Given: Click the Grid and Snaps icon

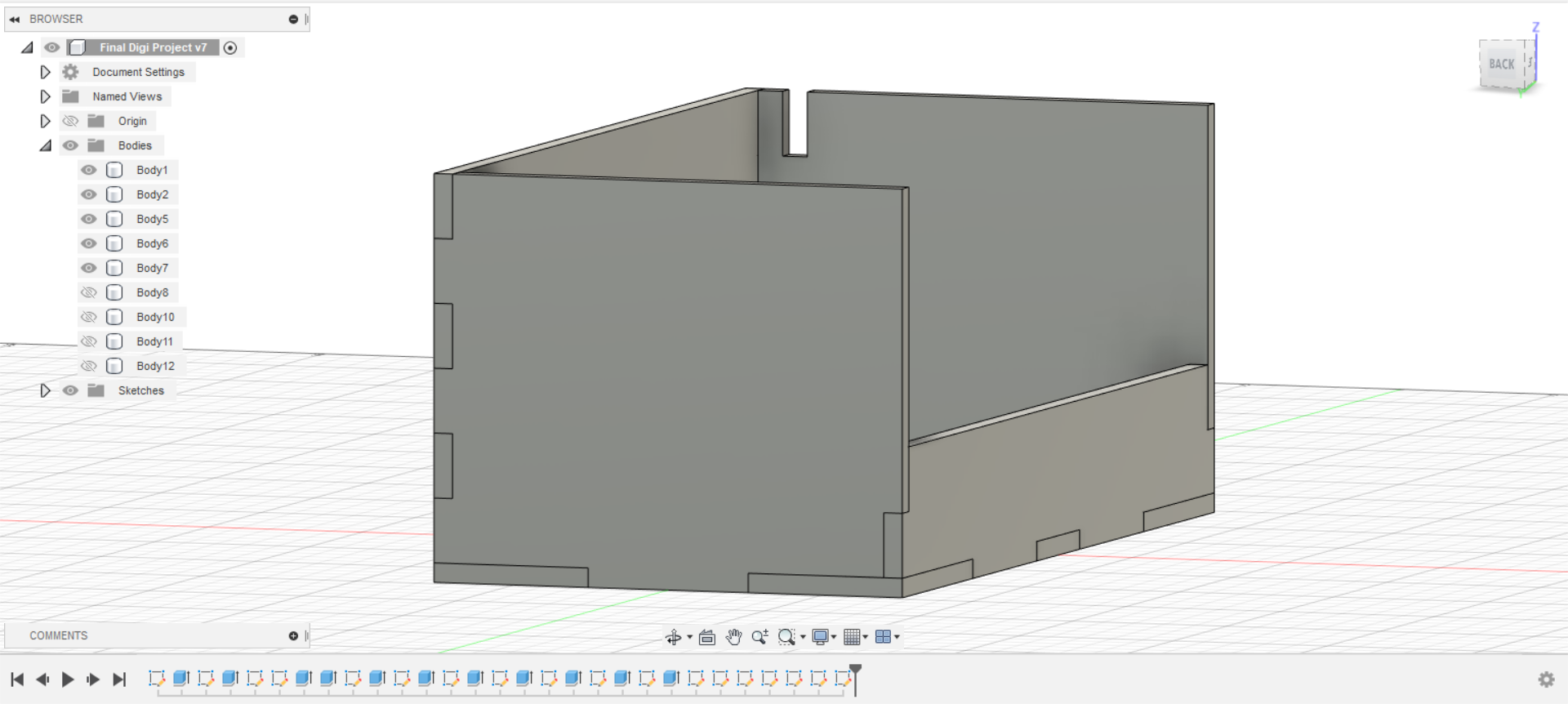Looking at the screenshot, I should pyautogui.click(x=852, y=637).
